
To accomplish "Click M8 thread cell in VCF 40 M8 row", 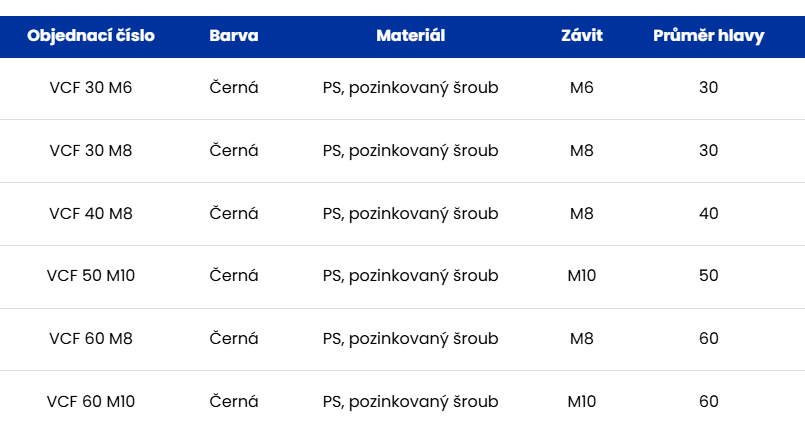I will [582, 213].
